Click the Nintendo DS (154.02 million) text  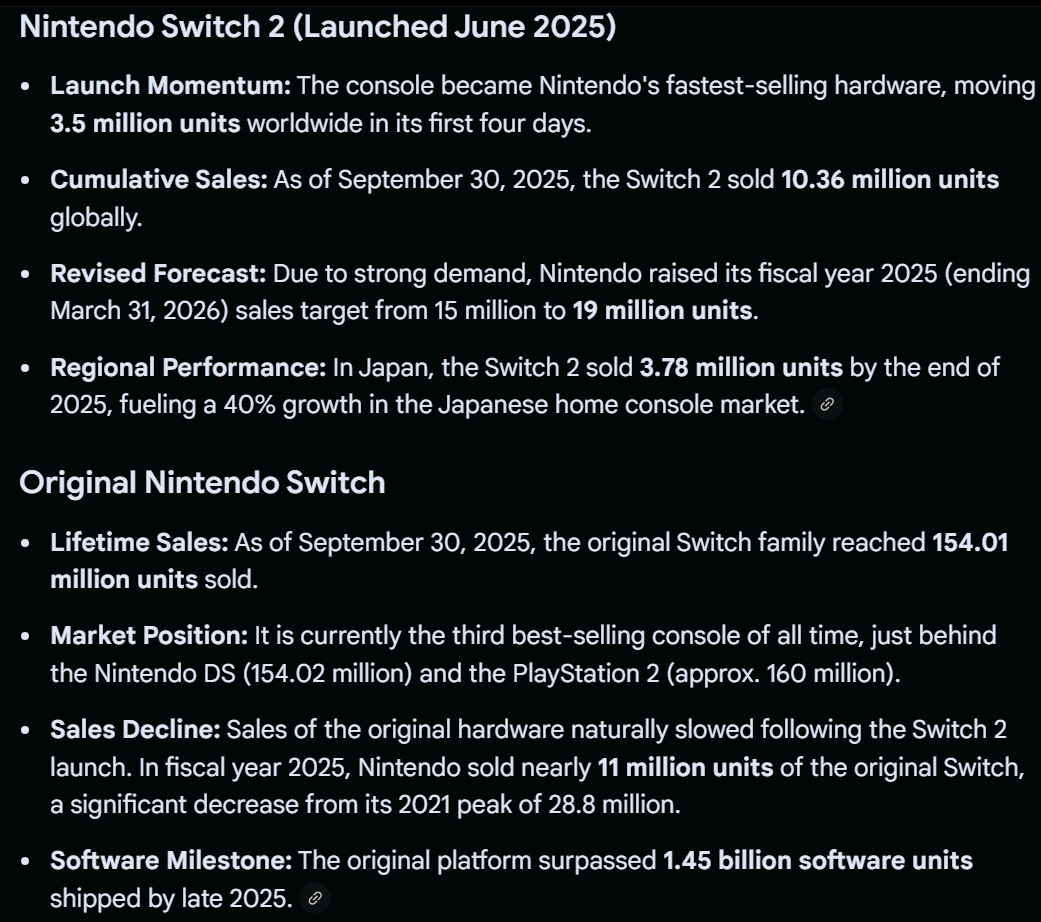point(231,673)
